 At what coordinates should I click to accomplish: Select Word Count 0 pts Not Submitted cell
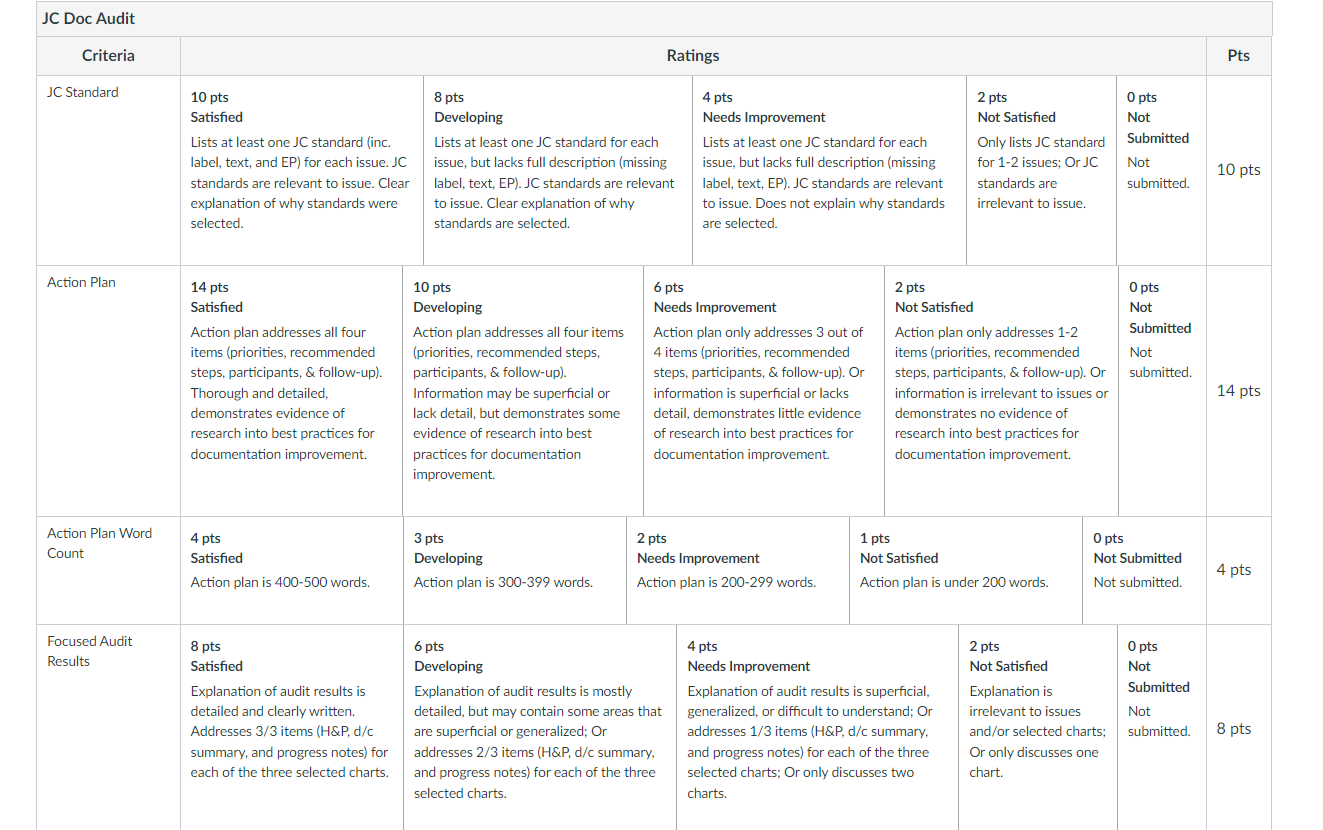[1145, 570]
